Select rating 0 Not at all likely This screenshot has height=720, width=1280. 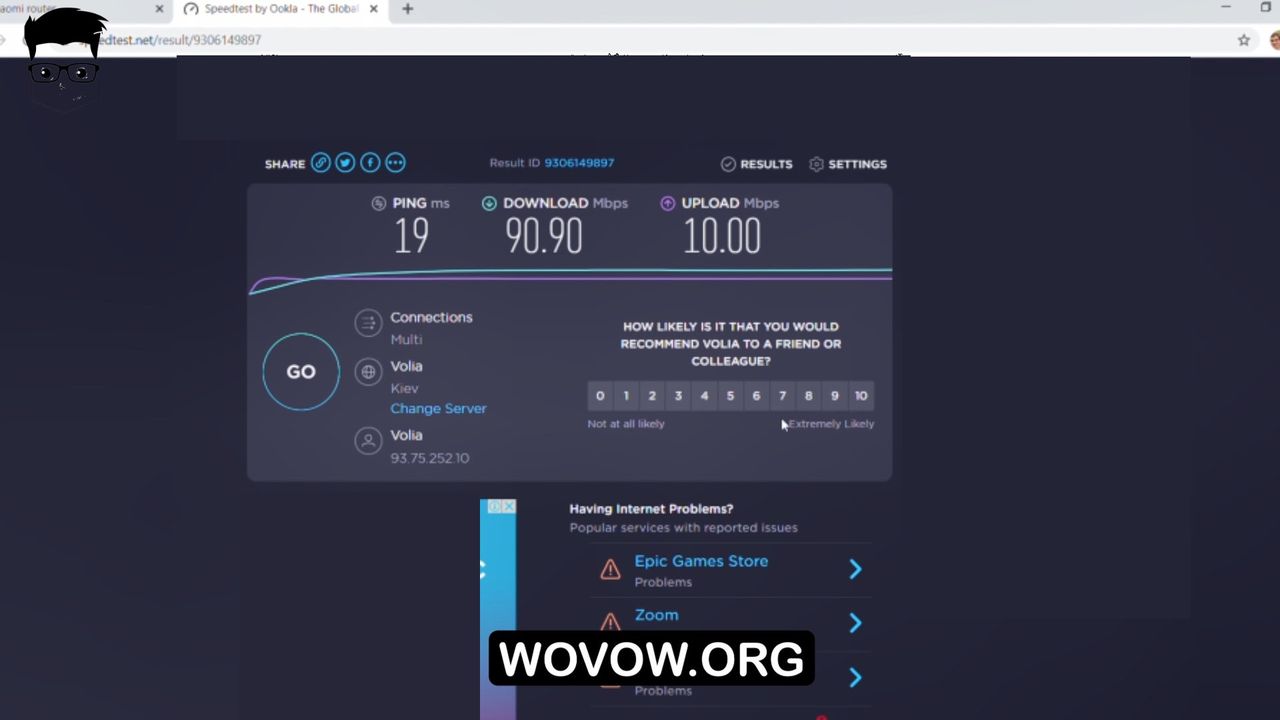(600, 396)
